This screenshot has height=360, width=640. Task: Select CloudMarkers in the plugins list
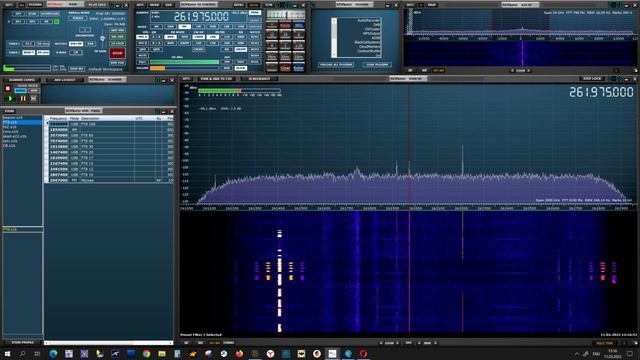[x=369, y=47]
